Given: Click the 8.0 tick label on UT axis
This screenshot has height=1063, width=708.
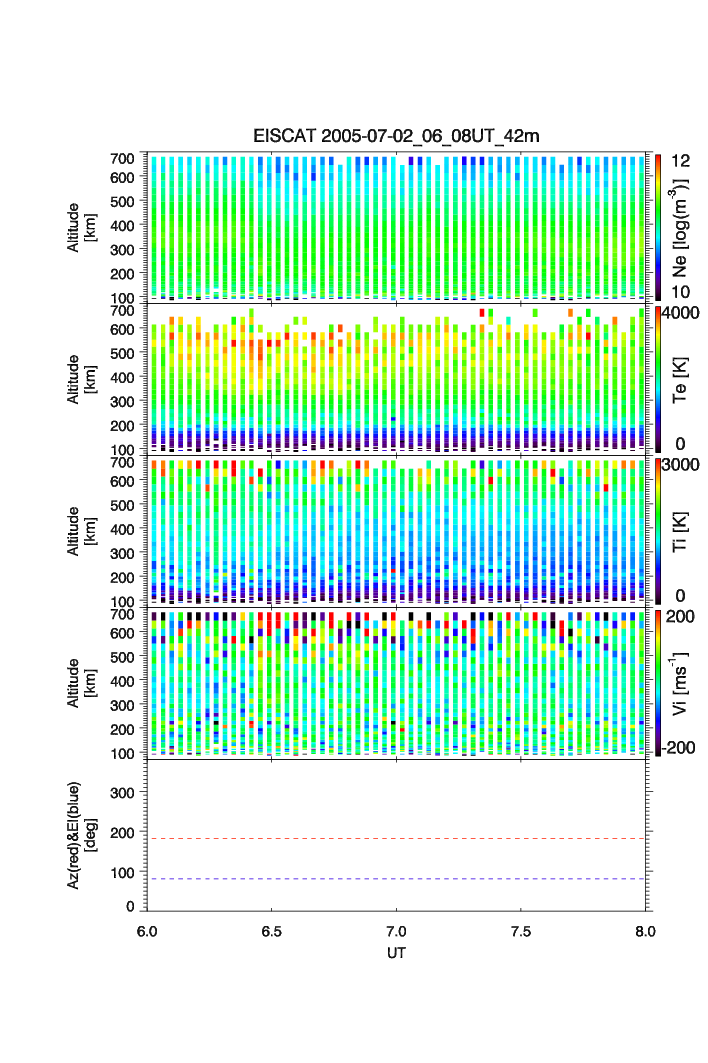Looking at the screenshot, I should click(x=645, y=930).
